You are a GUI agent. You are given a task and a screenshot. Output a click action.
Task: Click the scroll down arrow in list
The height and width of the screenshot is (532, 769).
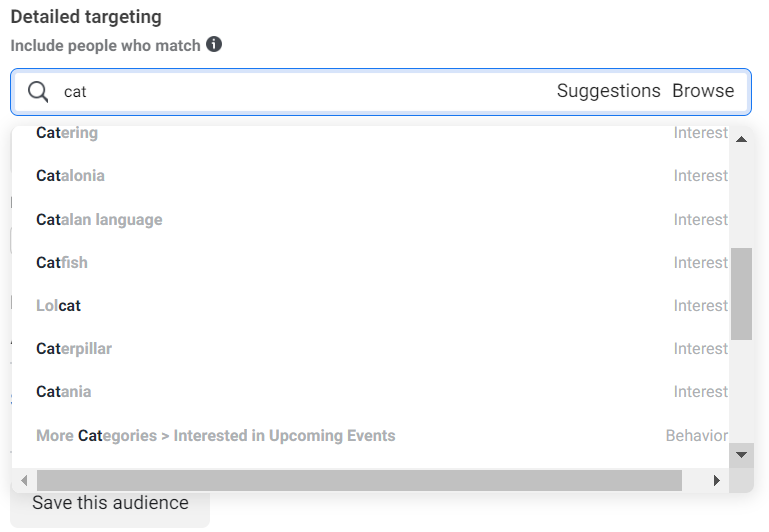tap(741, 454)
